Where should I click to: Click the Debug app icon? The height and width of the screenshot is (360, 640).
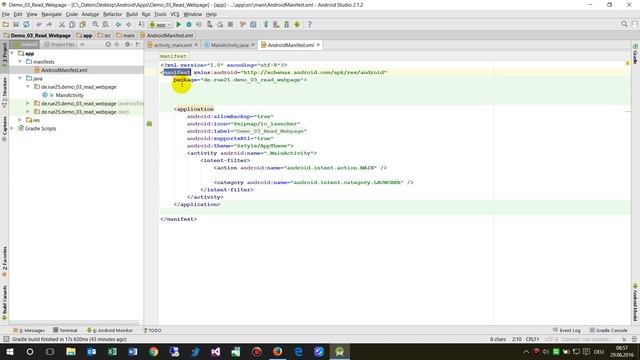click(189, 24)
